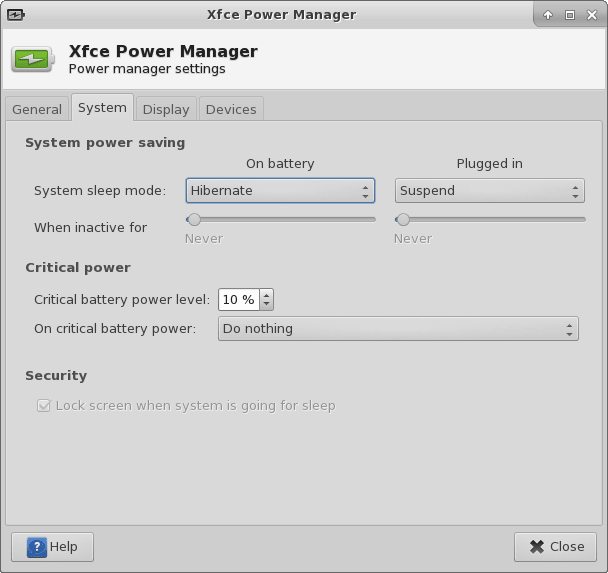Decrease the critical battery power level with down arrow
The width and height of the screenshot is (608, 573).
(x=267, y=304)
